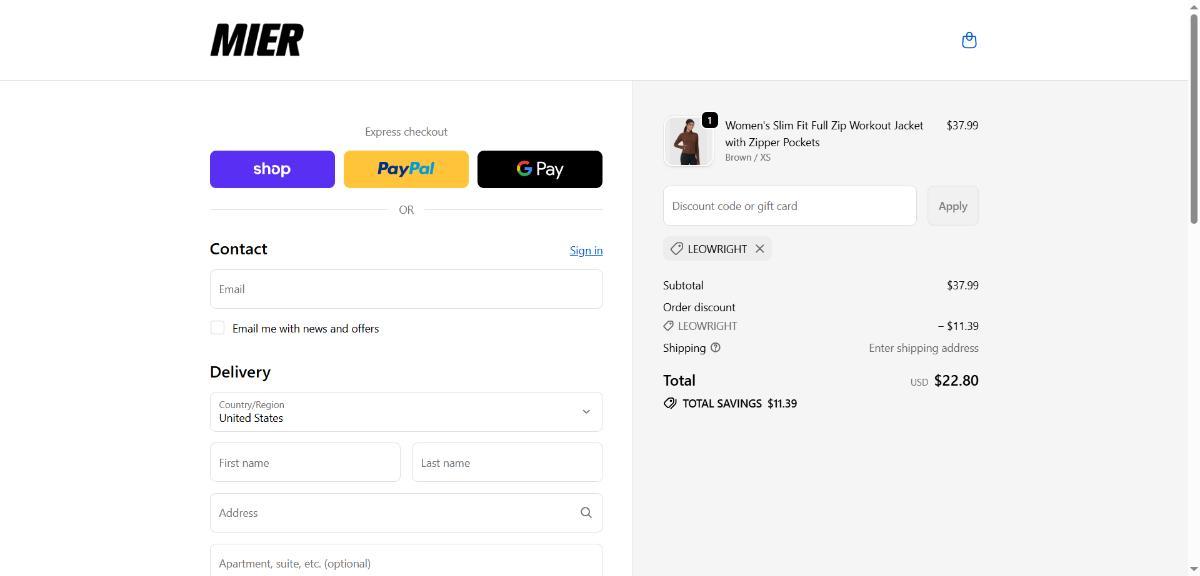Click the Address input field
1200x576 pixels.
pyautogui.click(x=395, y=513)
